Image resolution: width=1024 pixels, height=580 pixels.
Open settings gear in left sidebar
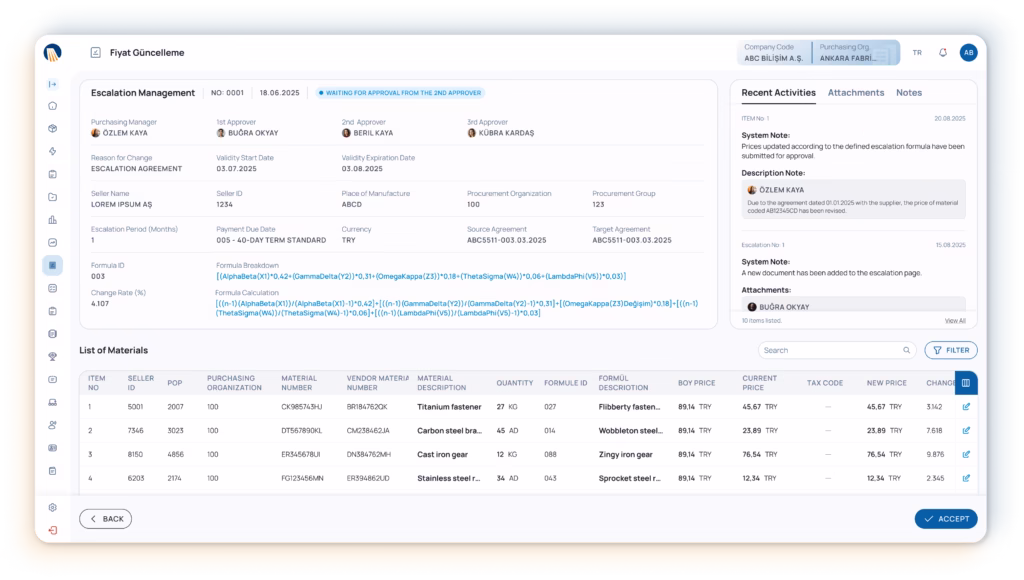point(53,507)
